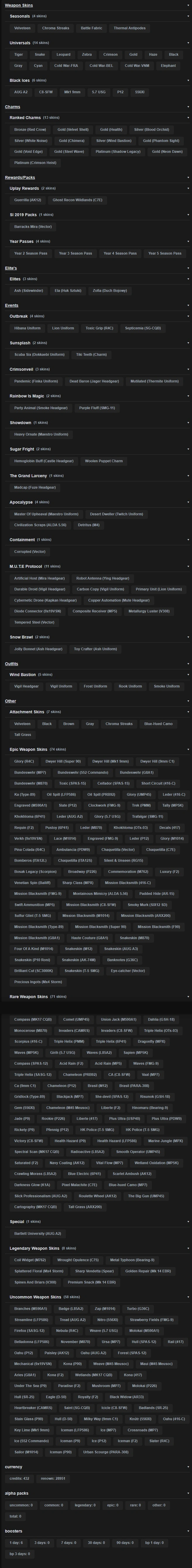Select the Crimson universal skin
Screen dimensions: 192x1568
(x=111, y=55)
